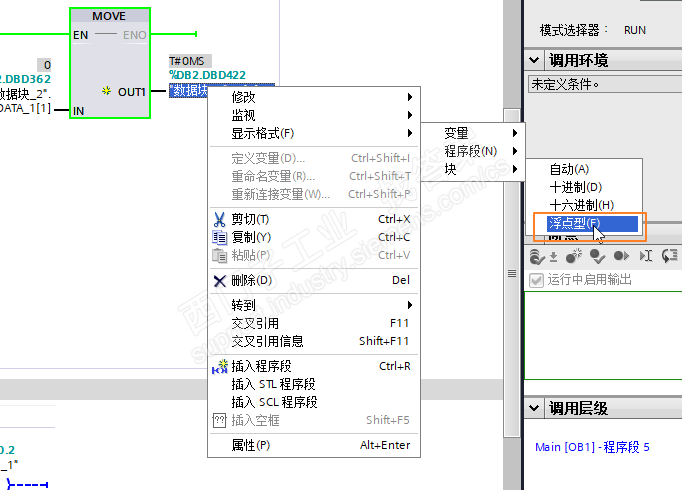Click the 未定义条件 field
Viewport: 682px width, 490px height.
click(x=605, y=84)
